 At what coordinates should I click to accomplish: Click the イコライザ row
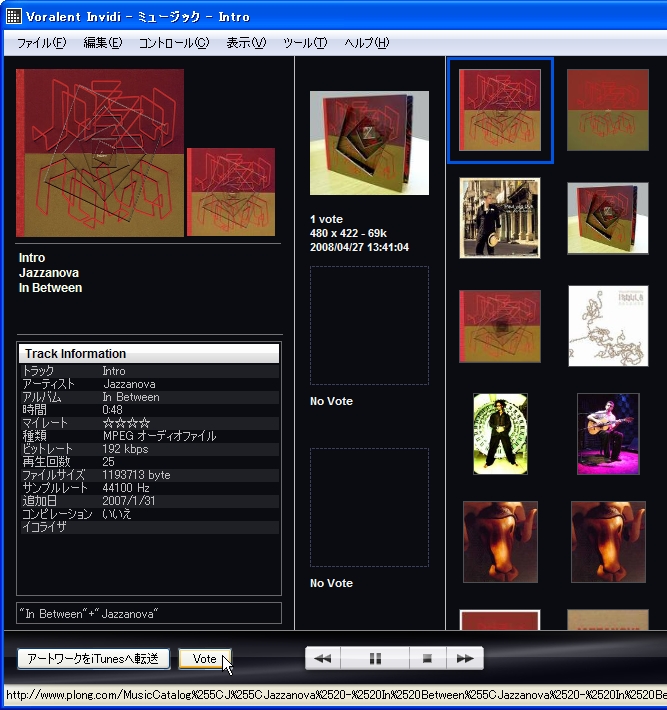(x=149, y=527)
